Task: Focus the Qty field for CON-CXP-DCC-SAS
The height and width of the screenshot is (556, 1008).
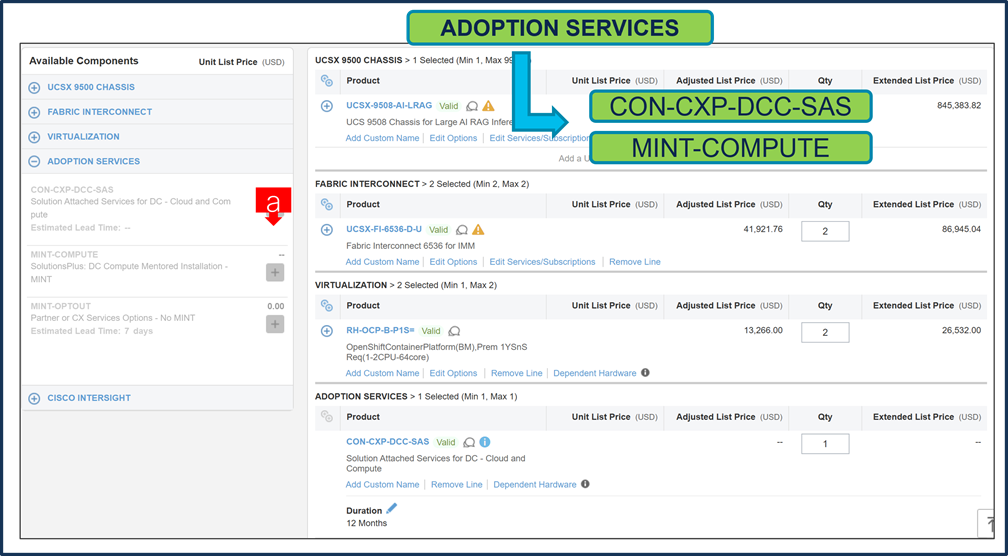Action: tap(825, 444)
